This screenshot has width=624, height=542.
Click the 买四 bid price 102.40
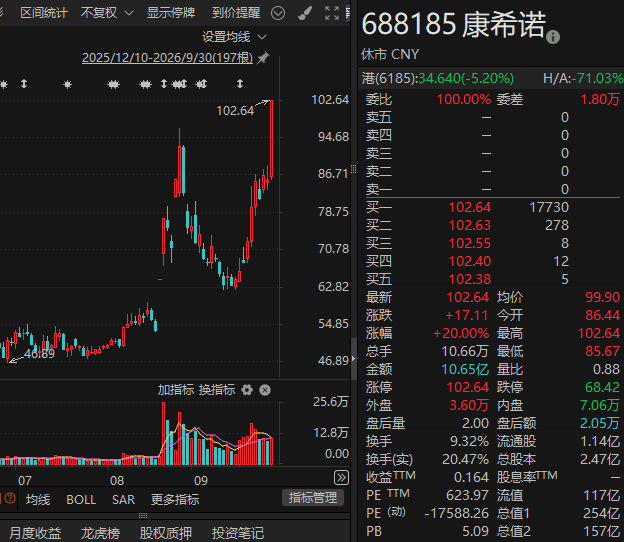470,261
